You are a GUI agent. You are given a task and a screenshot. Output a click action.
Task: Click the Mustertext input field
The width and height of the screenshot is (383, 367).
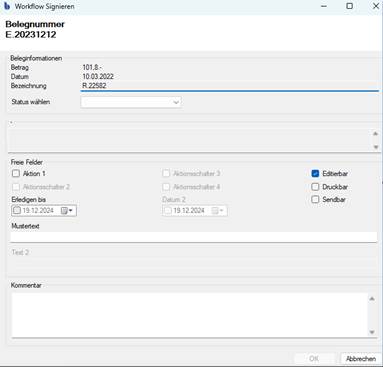(194, 237)
